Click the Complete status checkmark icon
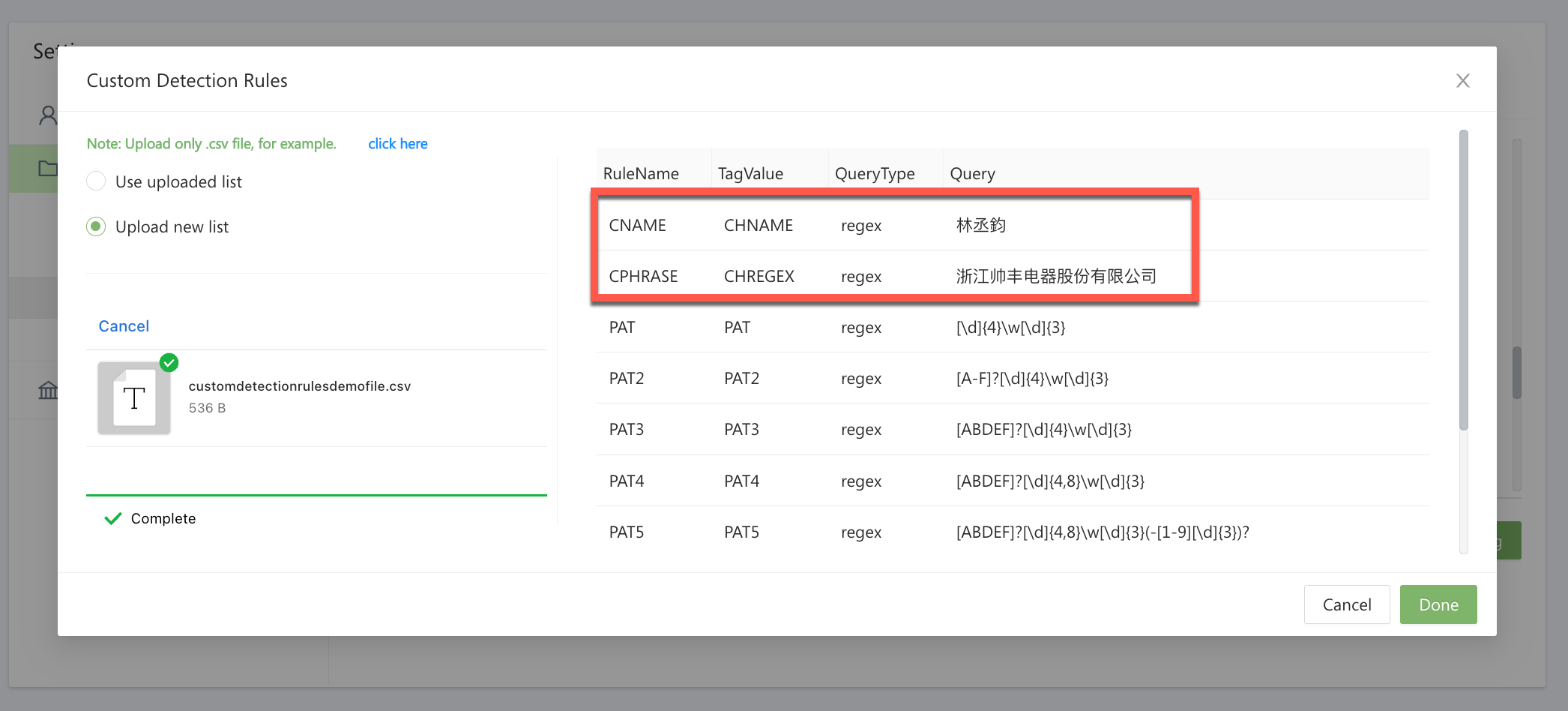This screenshot has height=711, width=1568. 113,519
